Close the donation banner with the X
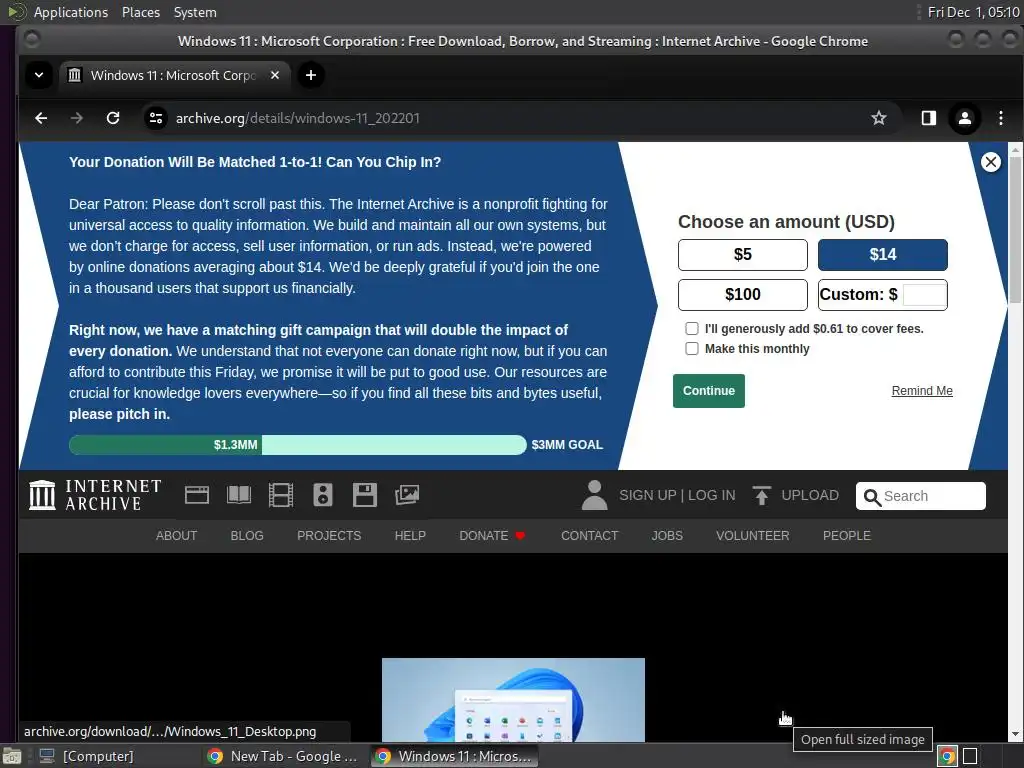The height and width of the screenshot is (768, 1024). point(991,162)
